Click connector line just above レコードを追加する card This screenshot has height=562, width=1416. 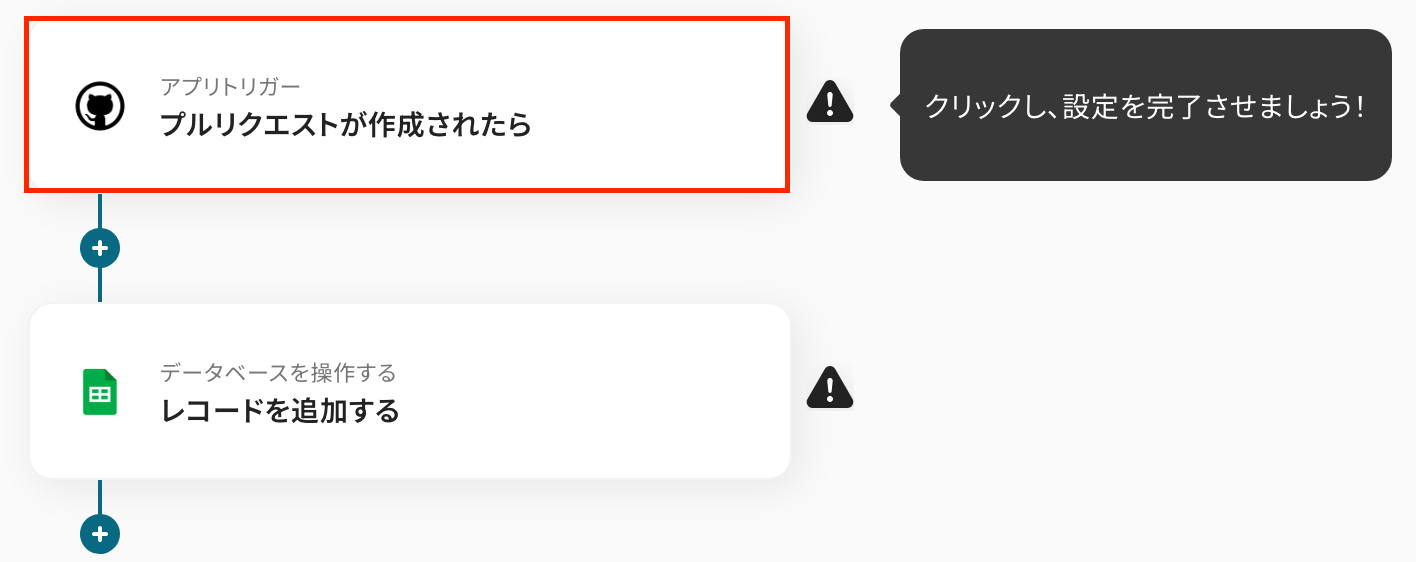[100, 285]
